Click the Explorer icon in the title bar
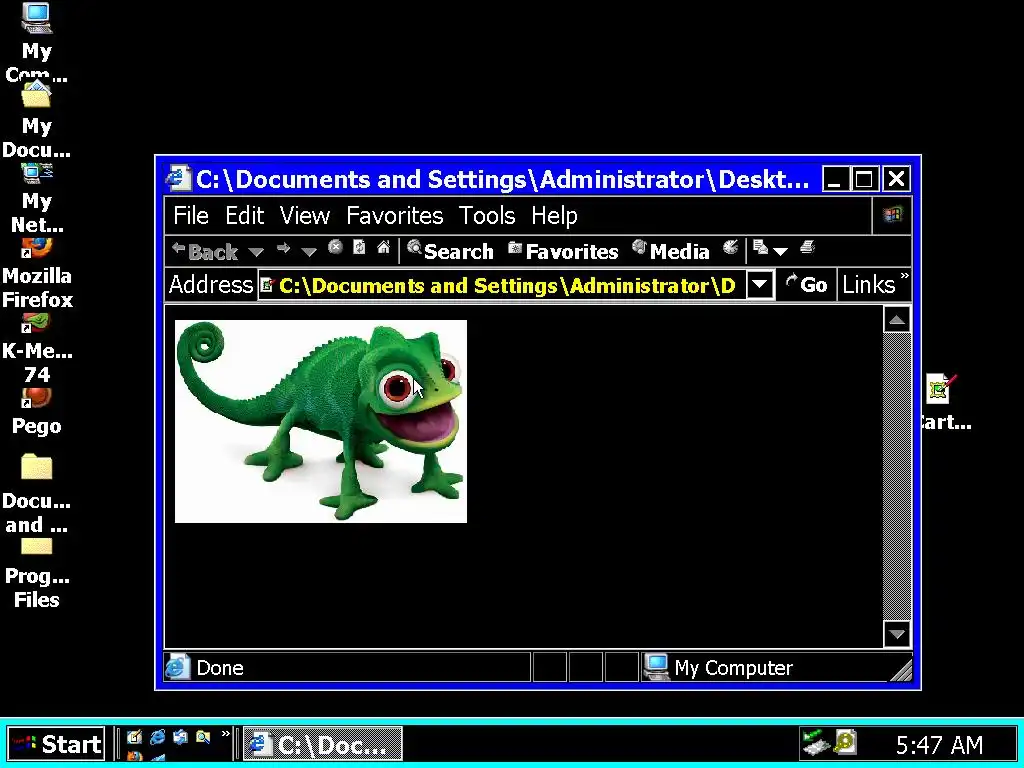The image size is (1024, 768). (x=177, y=178)
